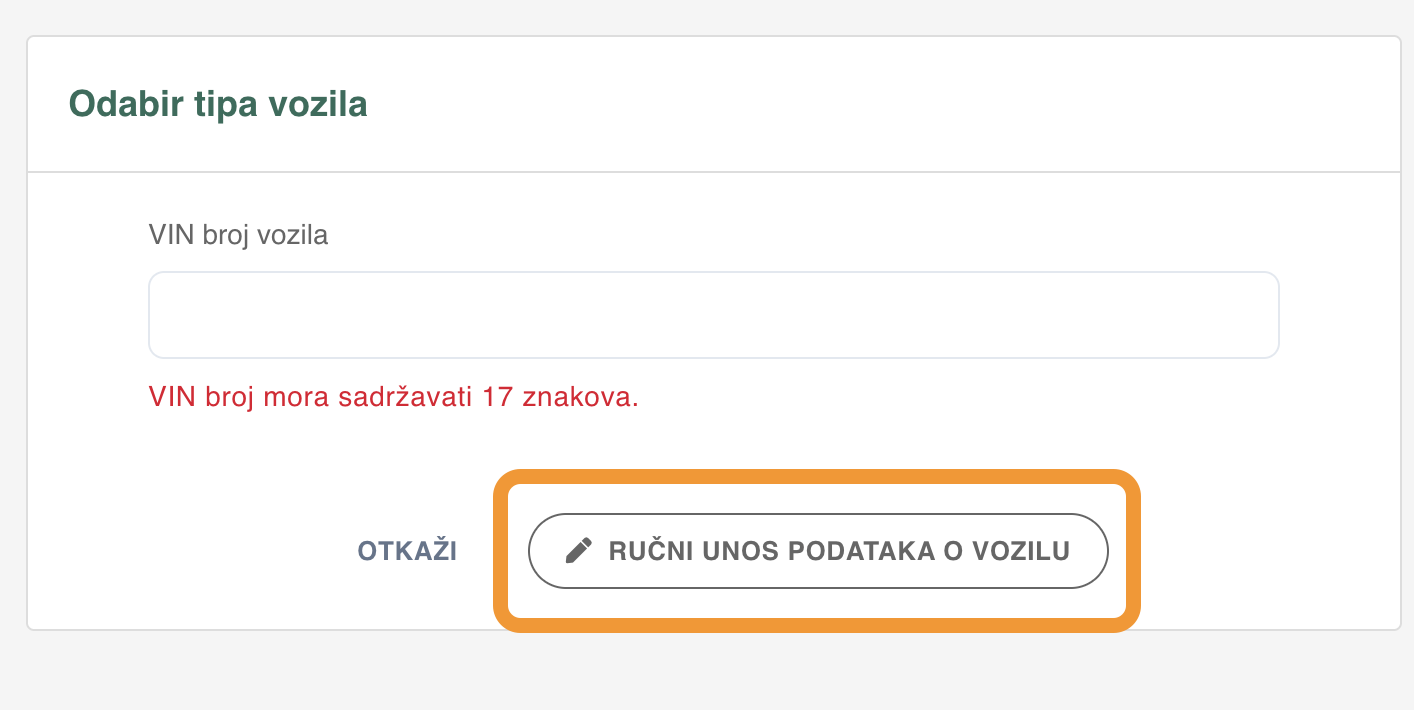Dismiss the dialog via Otkaži
The image size is (1414, 710).
408,551
